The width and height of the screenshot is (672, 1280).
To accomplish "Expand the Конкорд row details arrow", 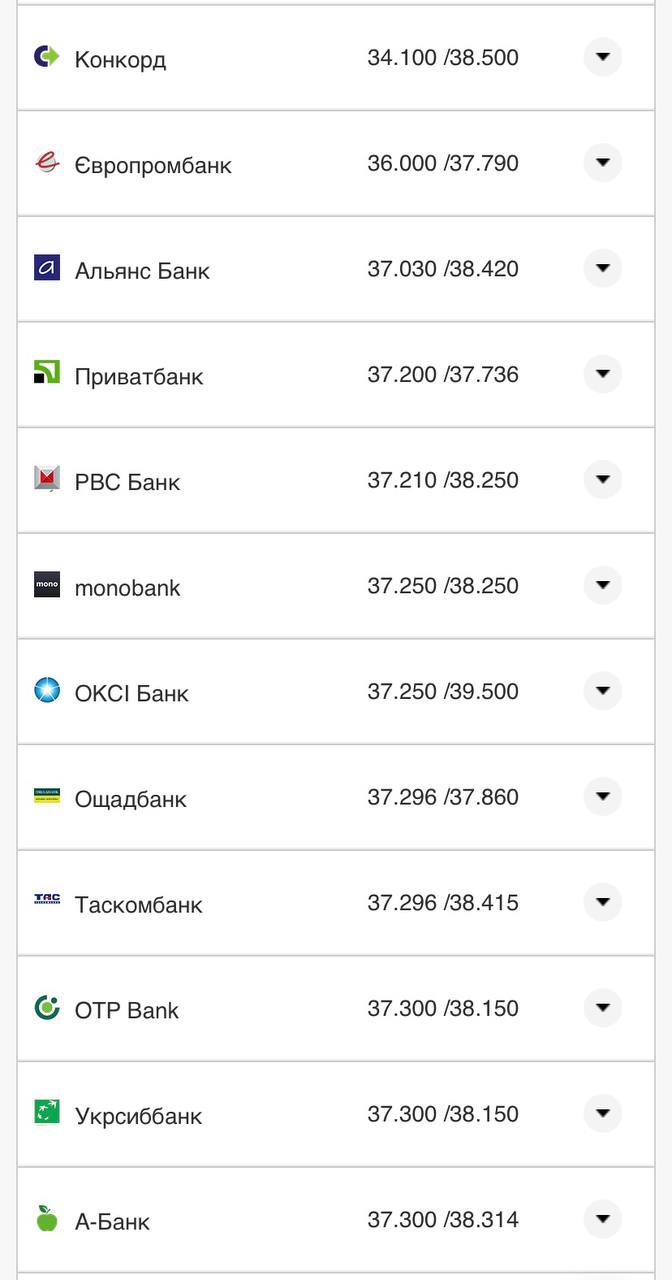I will coord(602,57).
